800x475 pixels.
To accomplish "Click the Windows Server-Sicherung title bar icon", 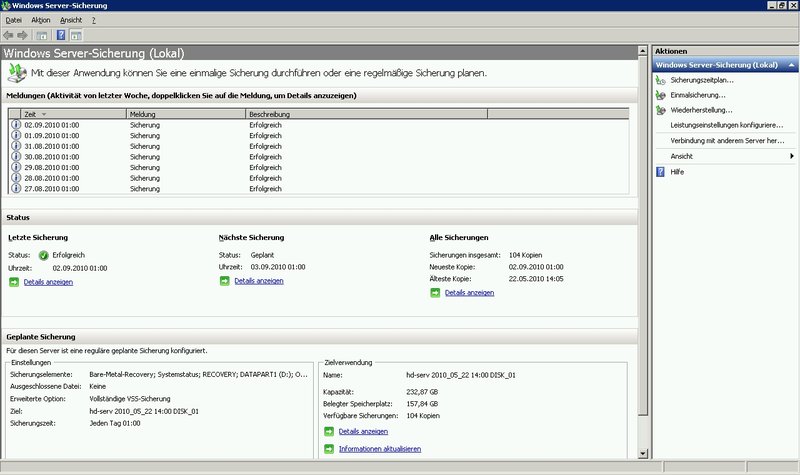I will tap(6, 6).
